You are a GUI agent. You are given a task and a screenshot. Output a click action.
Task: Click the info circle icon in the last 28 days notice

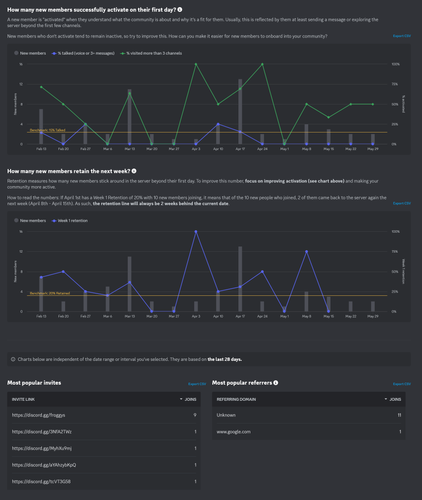pos(13,359)
